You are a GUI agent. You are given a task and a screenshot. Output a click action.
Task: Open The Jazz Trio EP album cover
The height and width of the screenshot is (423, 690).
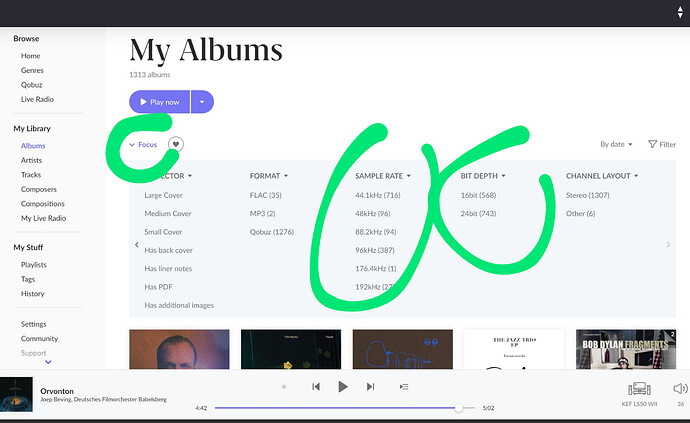tap(514, 349)
